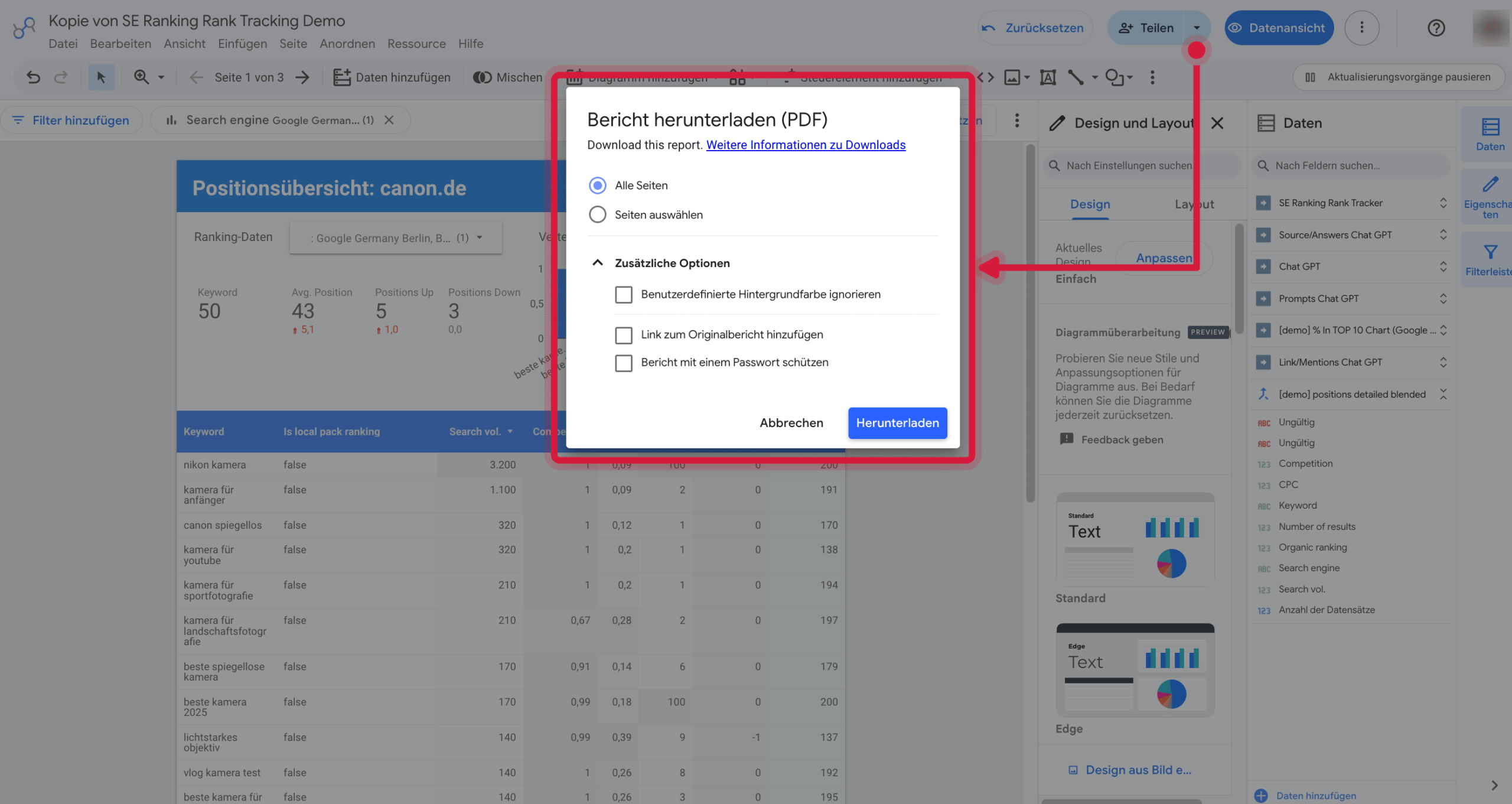Go to next page arrow

click(x=302, y=77)
